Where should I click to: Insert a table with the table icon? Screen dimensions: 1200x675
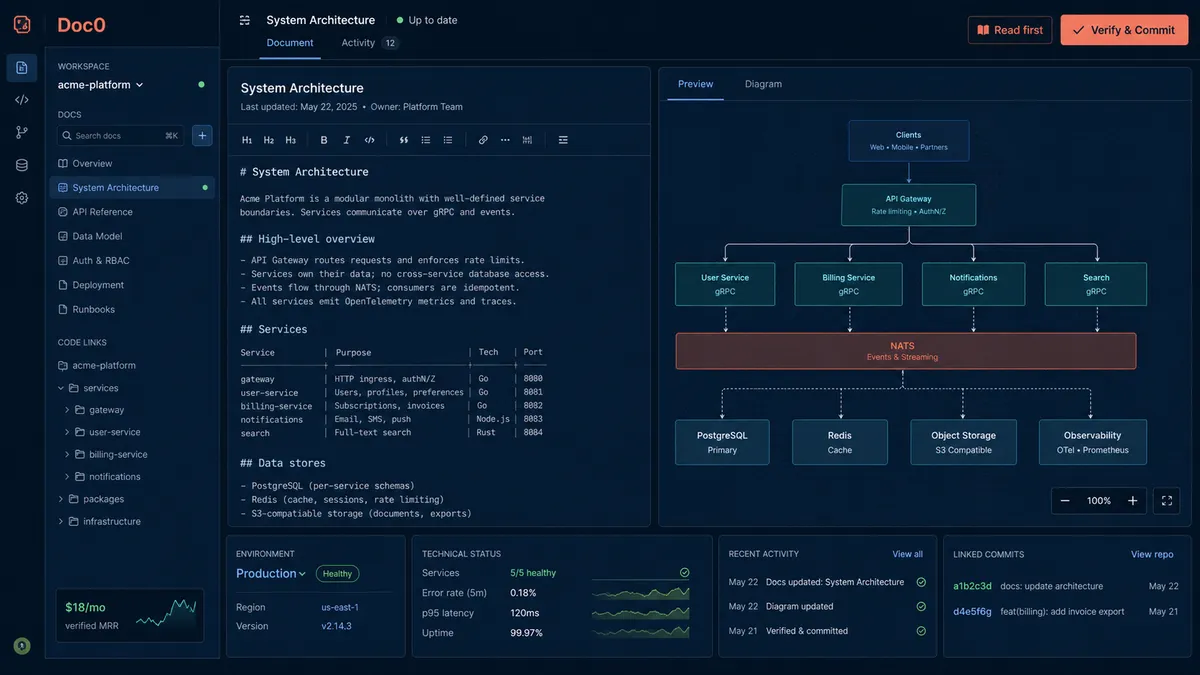point(527,140)
